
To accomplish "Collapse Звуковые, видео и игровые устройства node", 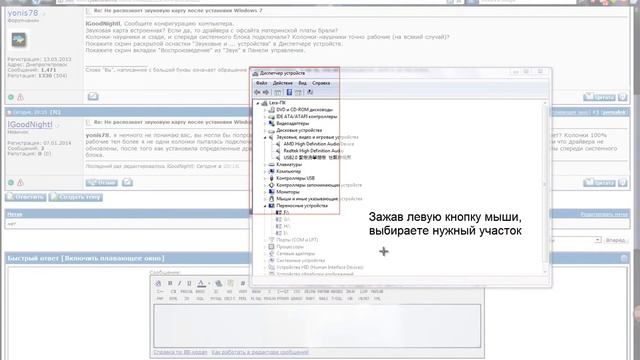I will [x=265, y=138].
